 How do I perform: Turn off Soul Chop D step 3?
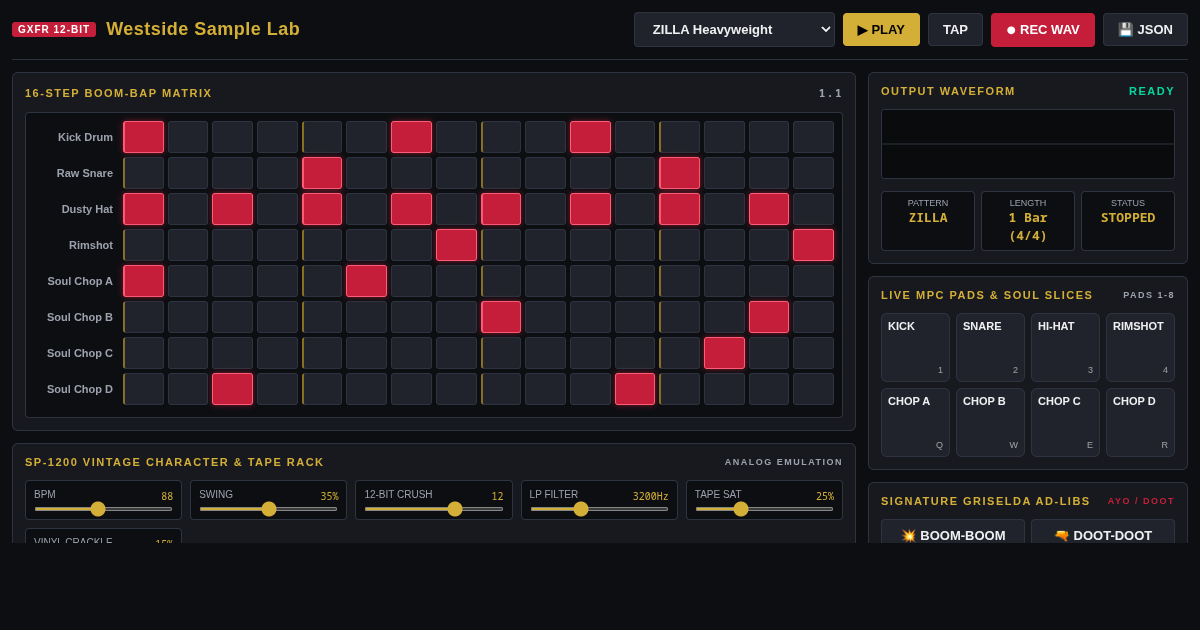point(232,389)
